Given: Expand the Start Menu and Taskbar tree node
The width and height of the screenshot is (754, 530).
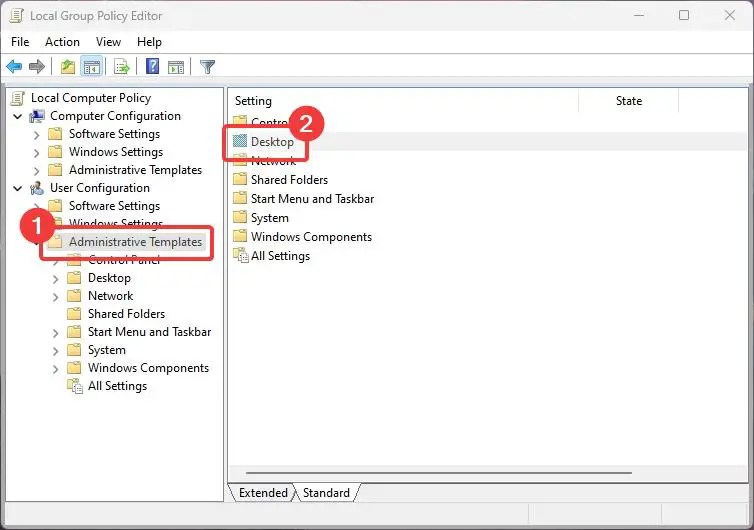Looking at the screenshot, I should (55, 333).
